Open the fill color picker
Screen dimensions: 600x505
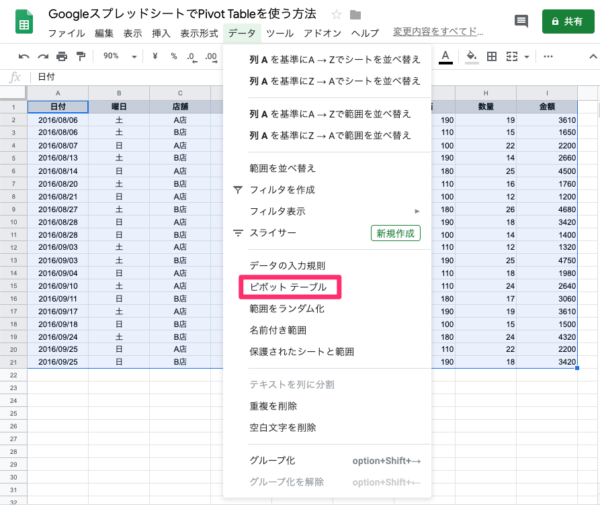point(473,56)
